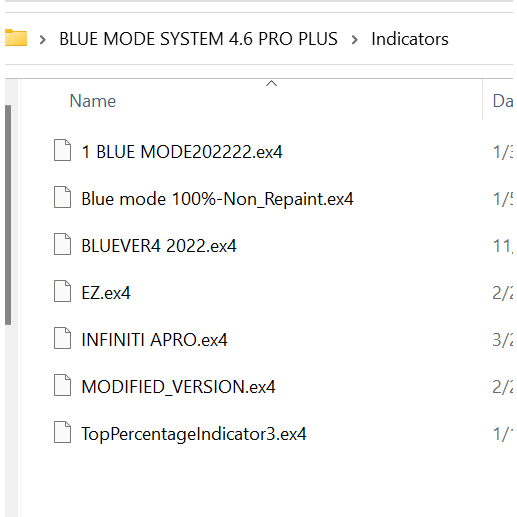517x517 pixels.
Task: Click the yellow folder icon in address bar
Action: coord(16,38)
